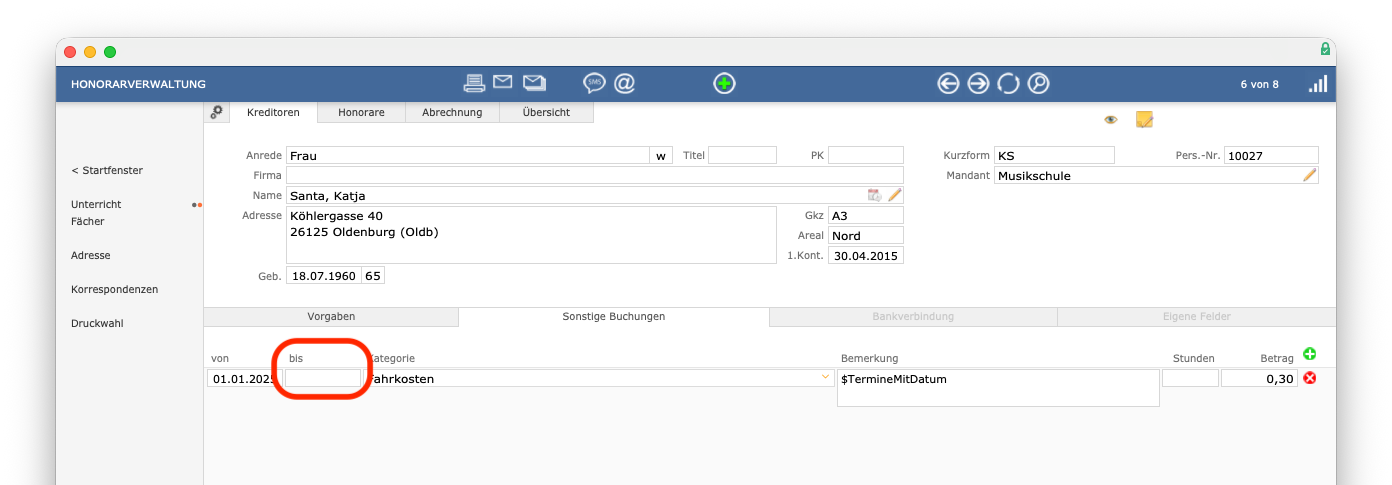This screenshot has width=1392, height=485.
Task: Expand the Kategorie Fahrkosten dropdown
Action: coord(825,377)
